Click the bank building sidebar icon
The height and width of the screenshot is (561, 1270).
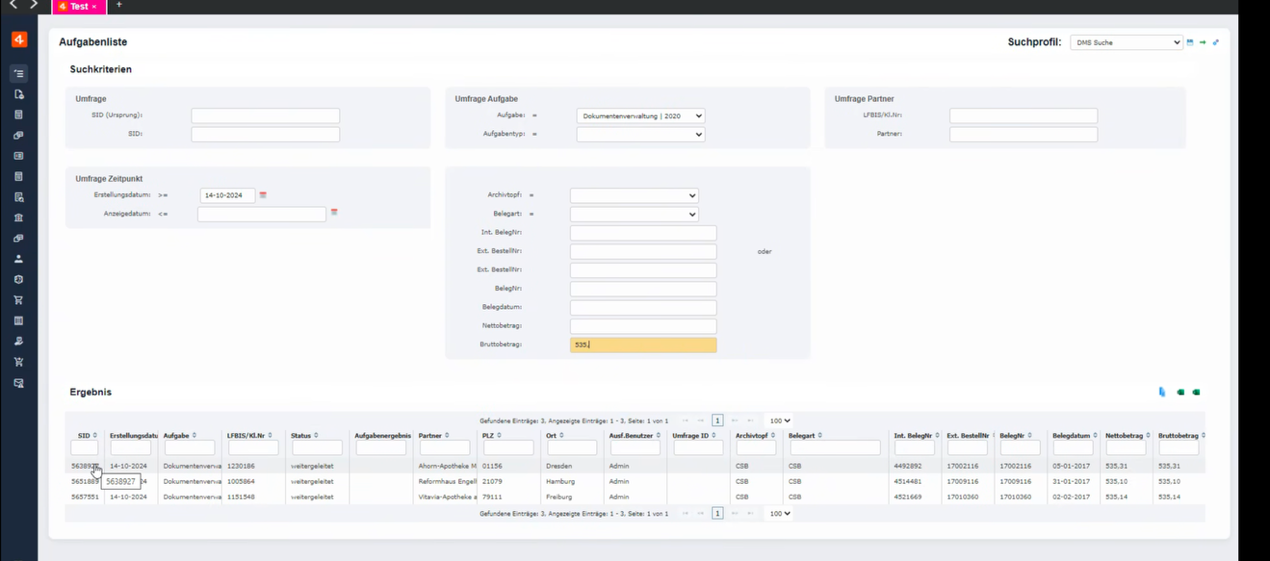19,218
